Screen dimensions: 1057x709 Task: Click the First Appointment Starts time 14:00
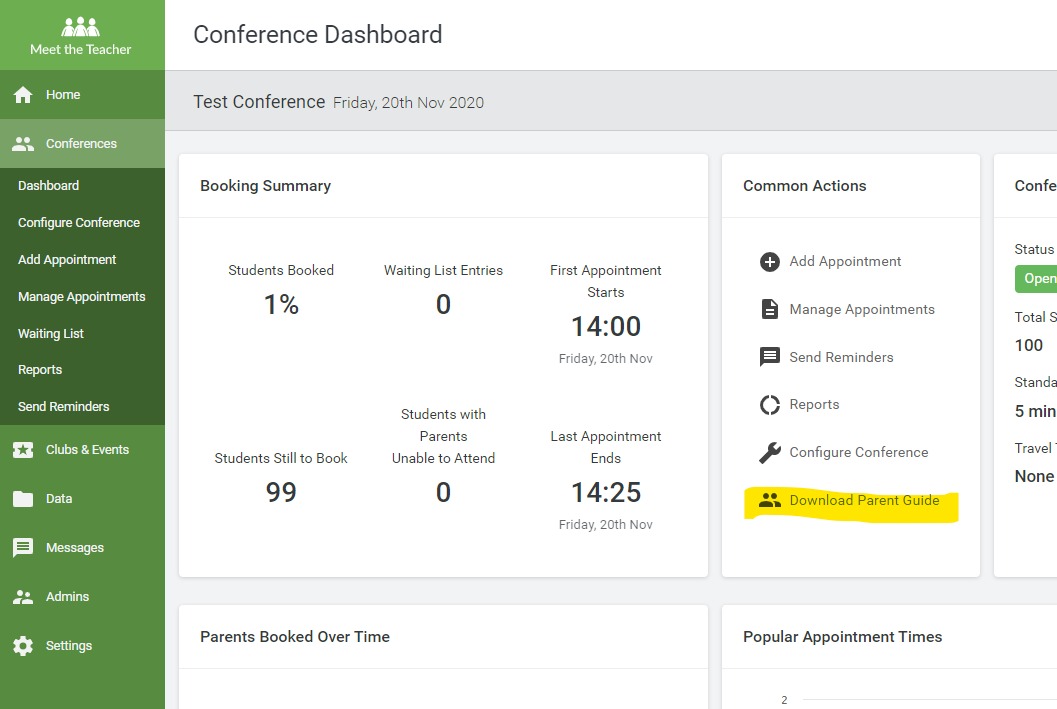[605, 327]
